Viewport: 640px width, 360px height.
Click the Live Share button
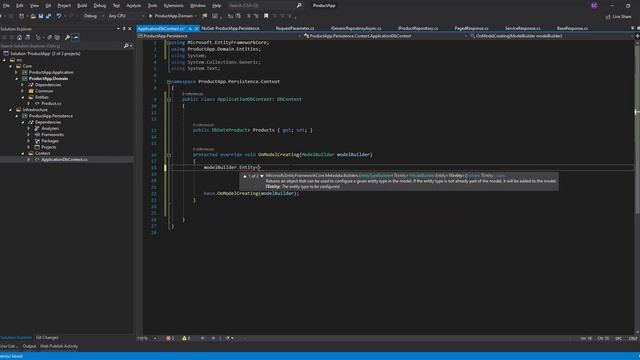tap(618, 17)
